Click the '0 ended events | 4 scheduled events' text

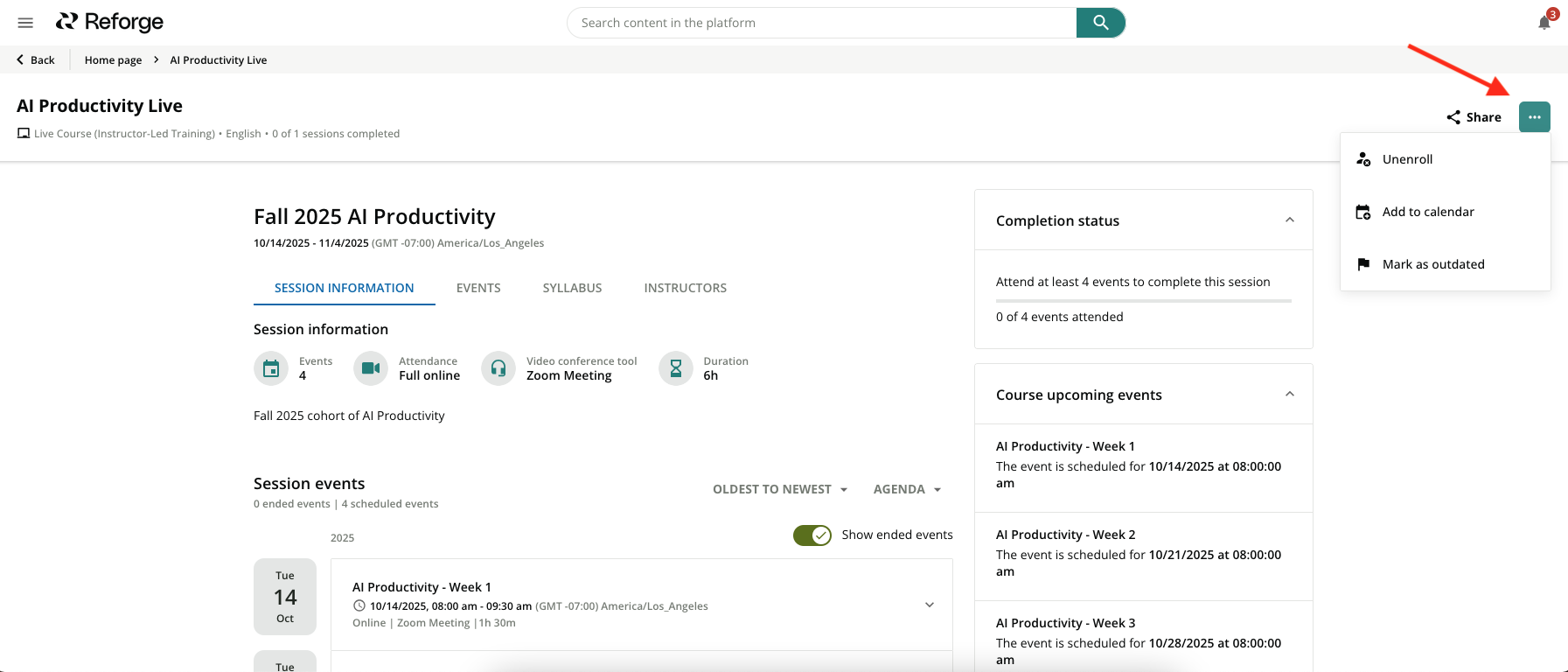tap(346, 504)
